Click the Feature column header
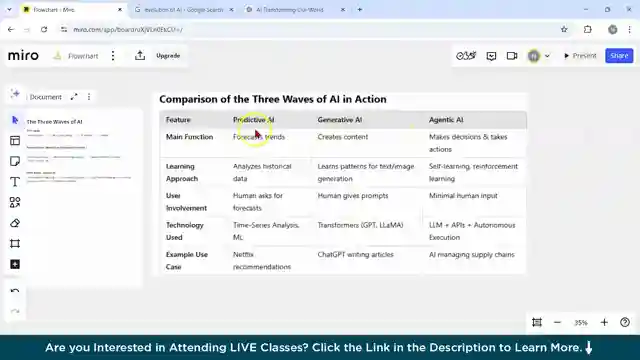Screen dimensions: 640x360 (x=178, y=120)
